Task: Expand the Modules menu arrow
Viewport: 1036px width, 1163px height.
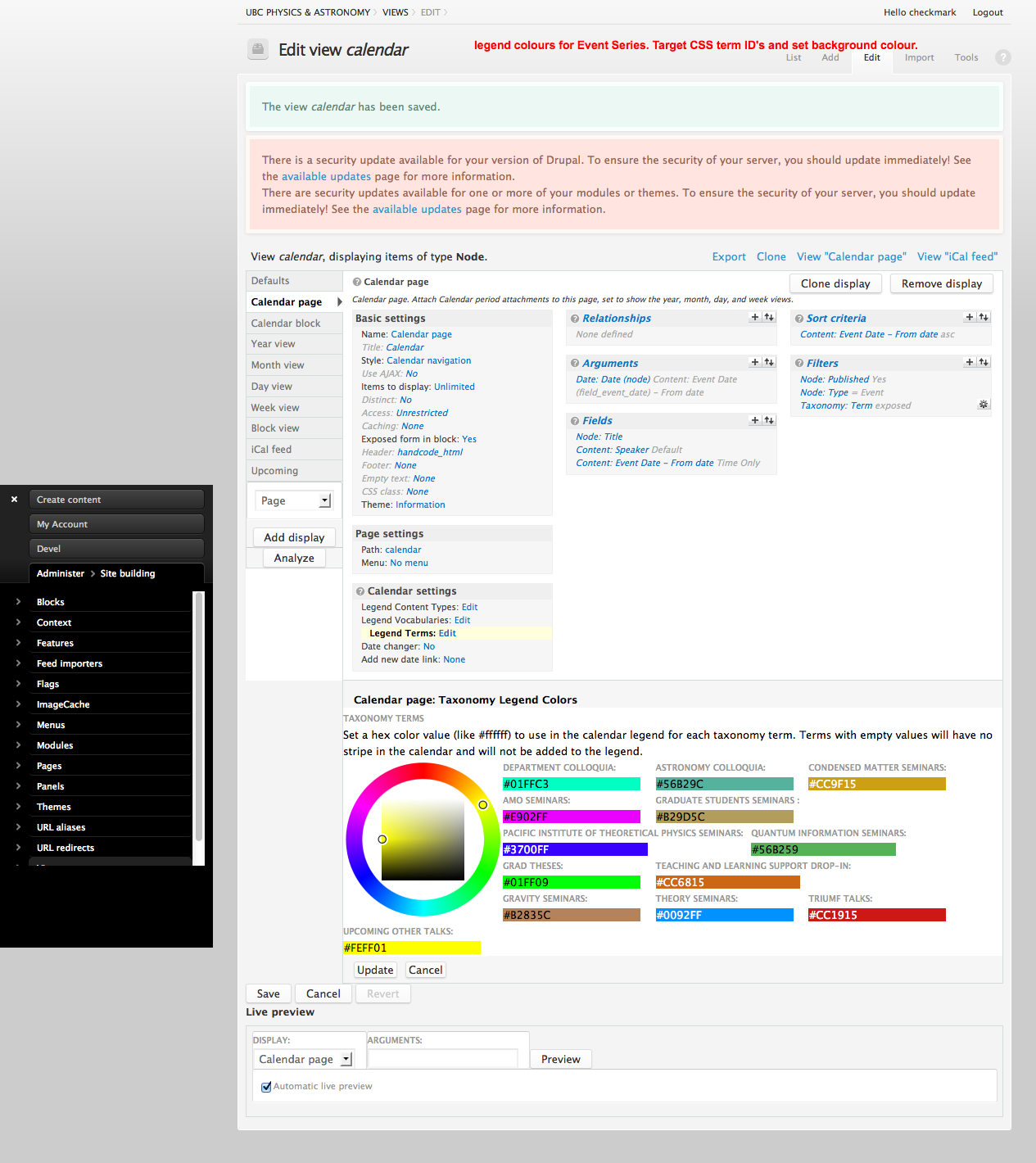Action: 18,745
